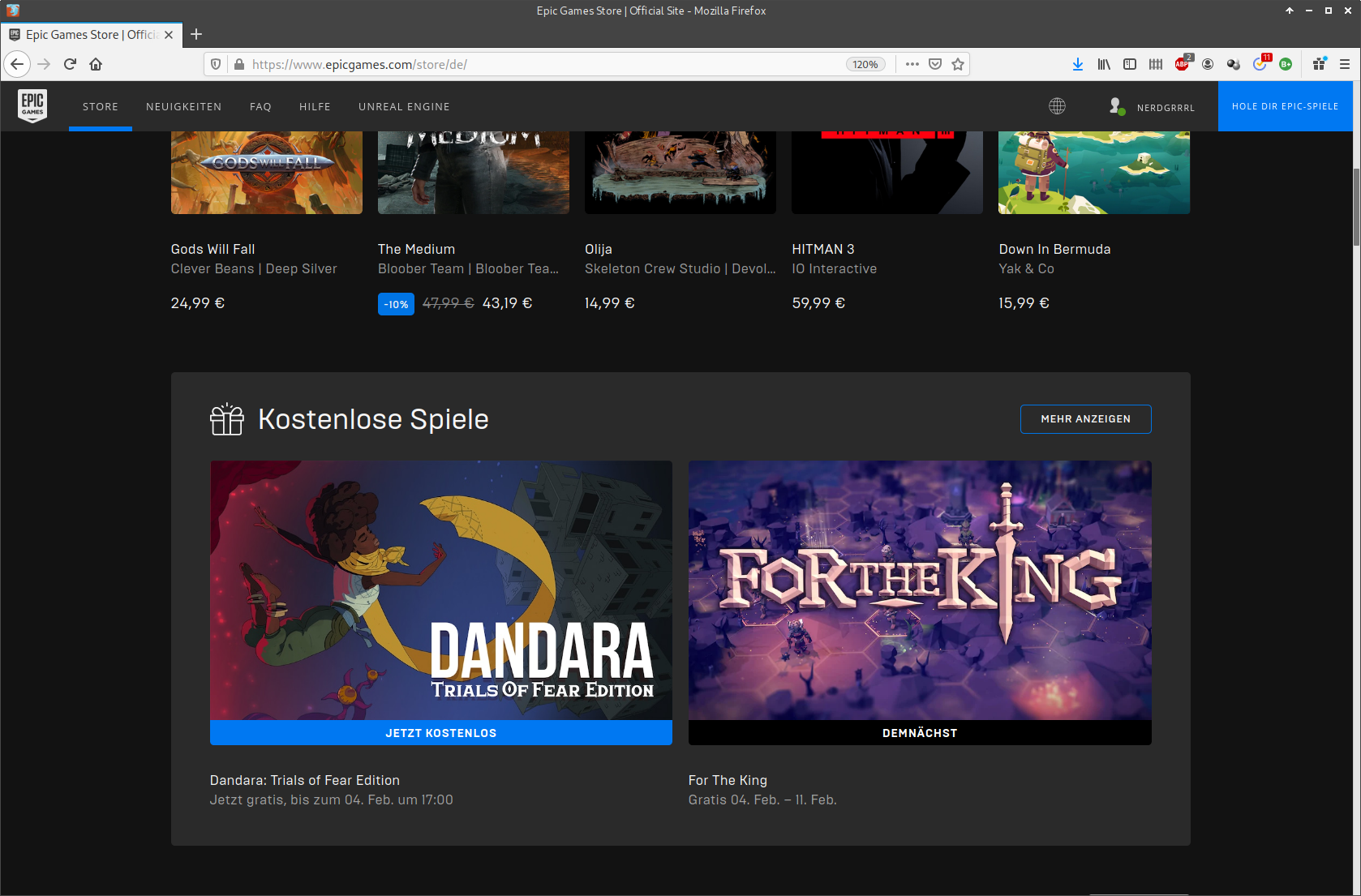Open the Firefox library icon
Screen dimensions: 1361x896
click(x=1104, y=64)
